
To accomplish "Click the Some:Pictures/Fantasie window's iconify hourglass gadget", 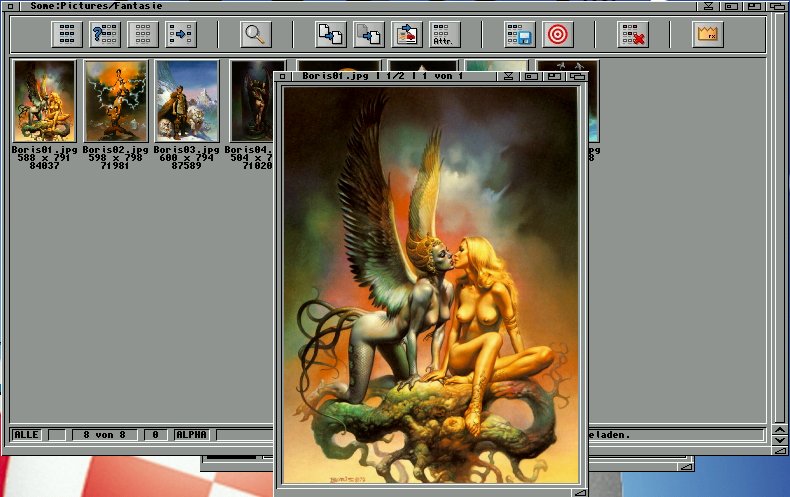I will pyautogui.click(x=708, y=6).
